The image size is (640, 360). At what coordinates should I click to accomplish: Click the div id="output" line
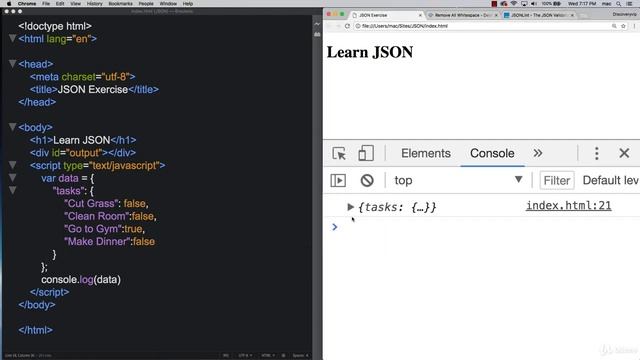coord(82,153)
